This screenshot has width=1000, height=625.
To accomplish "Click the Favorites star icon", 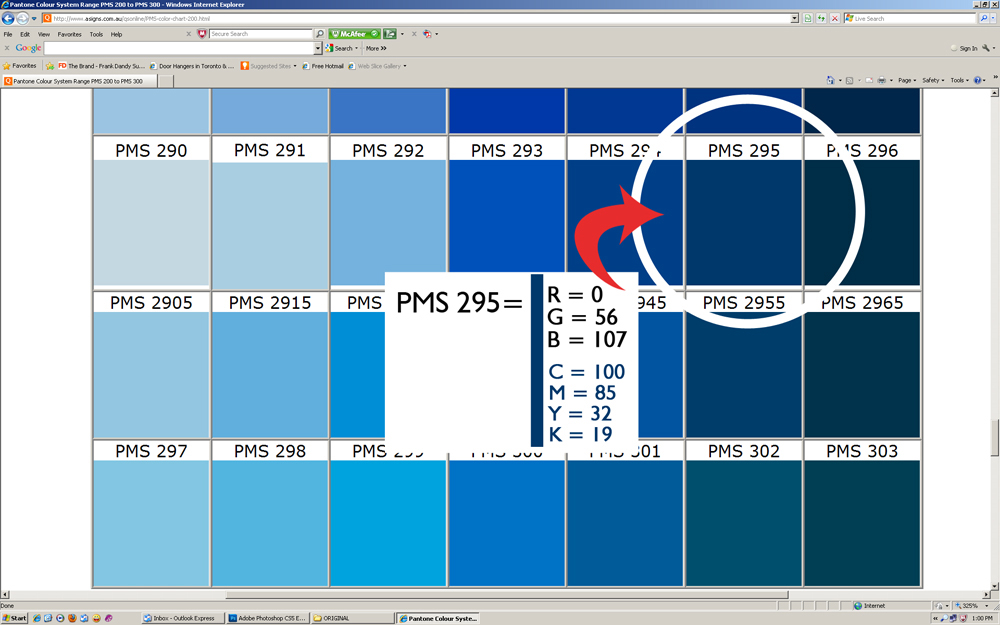I will click(7, 66).
